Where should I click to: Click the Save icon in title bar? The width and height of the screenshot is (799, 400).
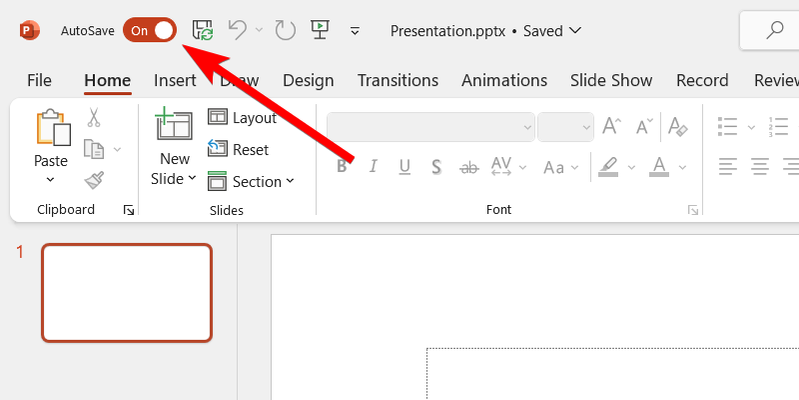202,30
